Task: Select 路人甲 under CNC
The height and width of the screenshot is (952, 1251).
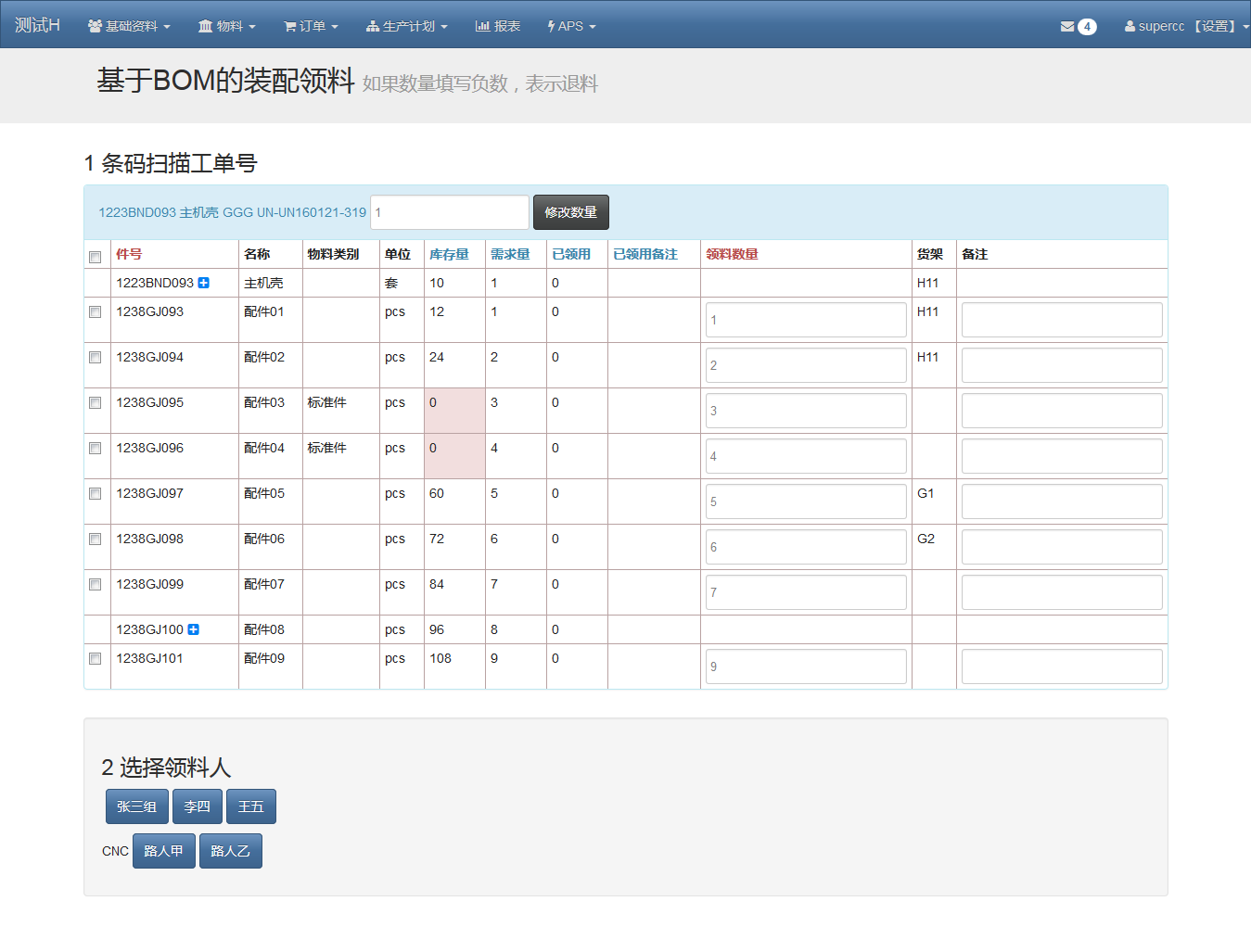Action: 164,851
